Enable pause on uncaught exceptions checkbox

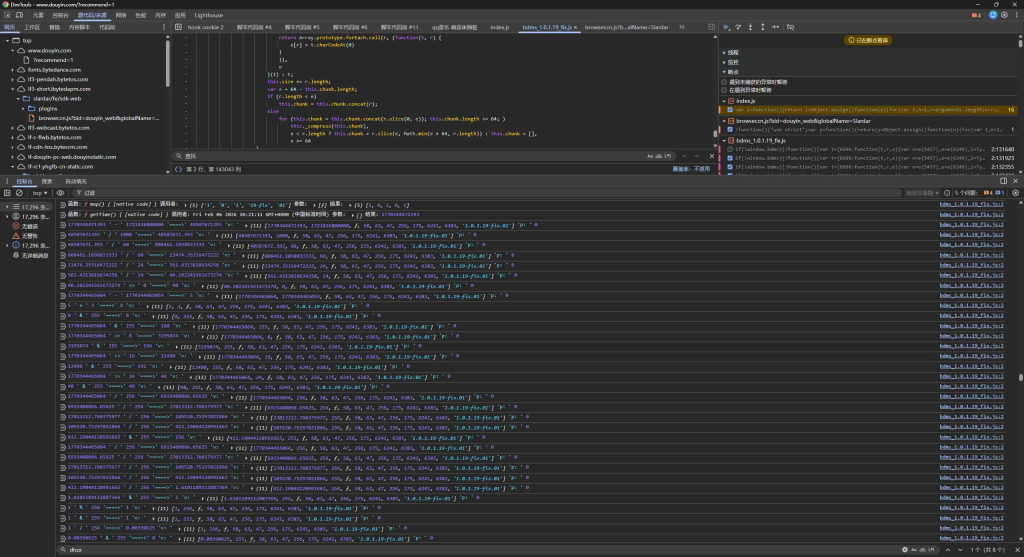[x=725, y=82]
